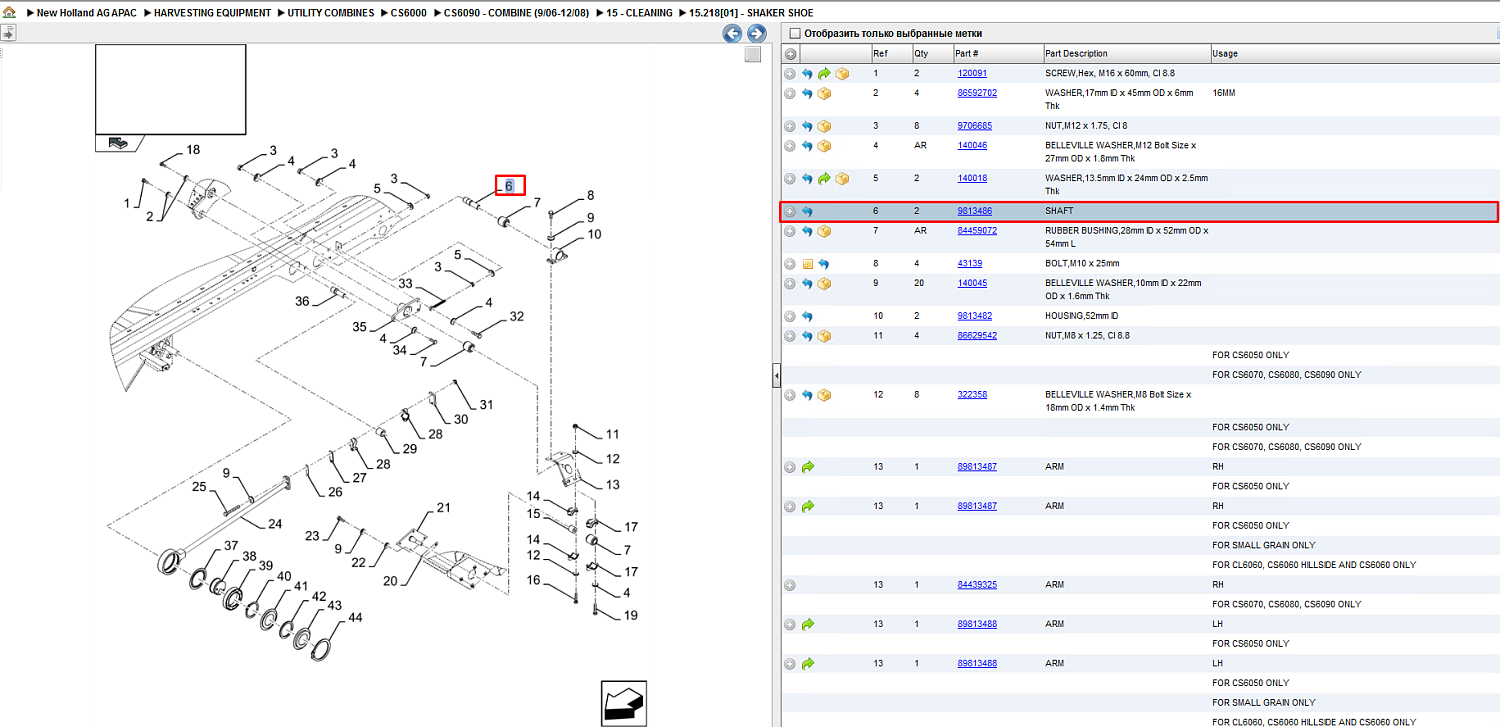Click the note icon for BOLT 43139
Image resolution: width=1500 pixels, height=727 pixels.
coord(807,264)
